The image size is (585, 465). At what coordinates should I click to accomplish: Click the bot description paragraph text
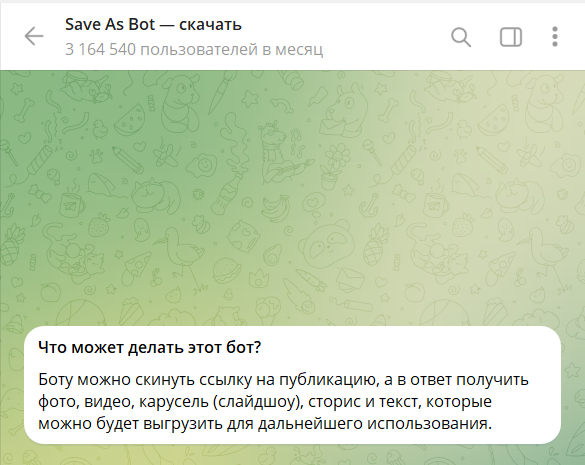pos(283,402)
